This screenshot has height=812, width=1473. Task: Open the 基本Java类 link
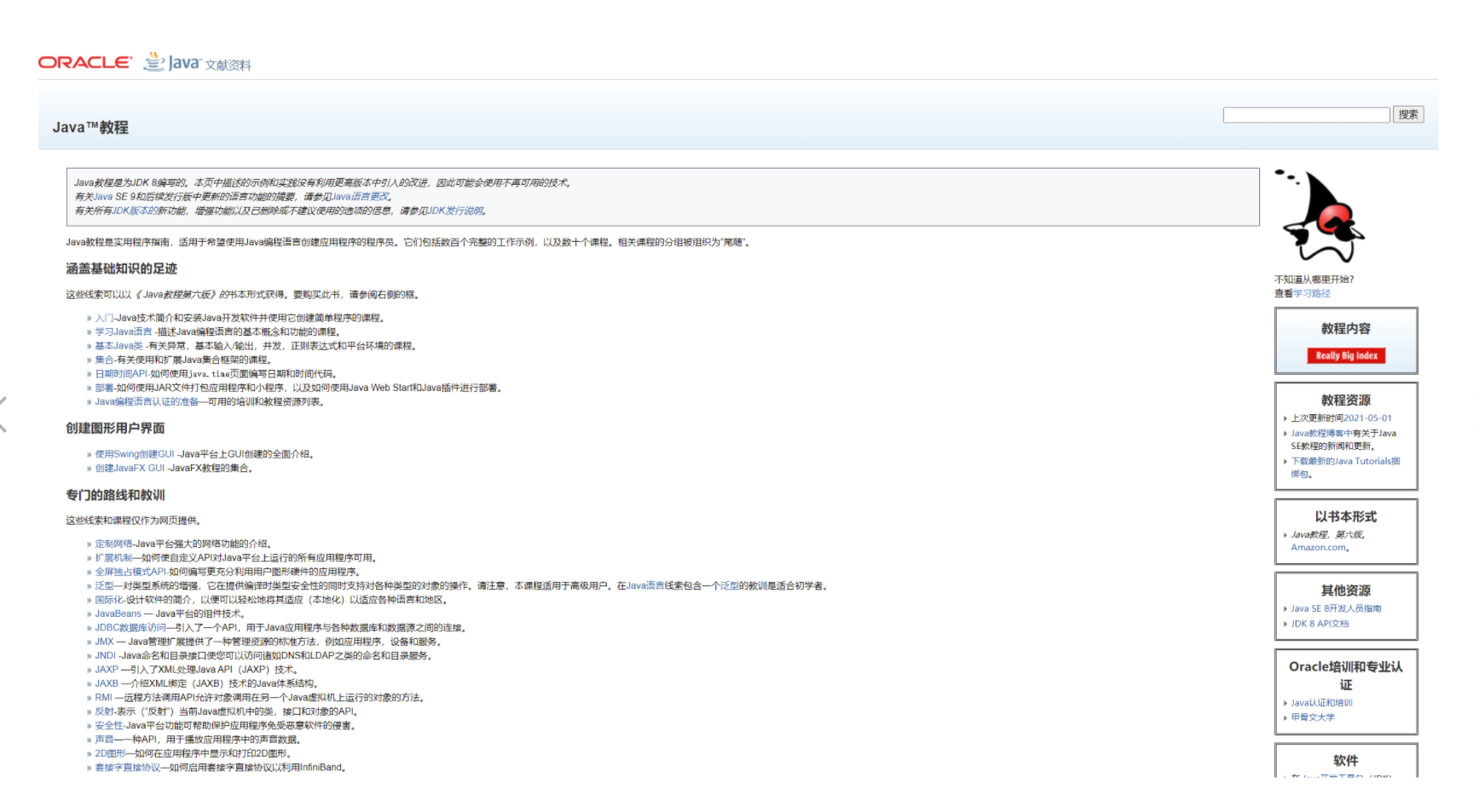pos(118,346)
